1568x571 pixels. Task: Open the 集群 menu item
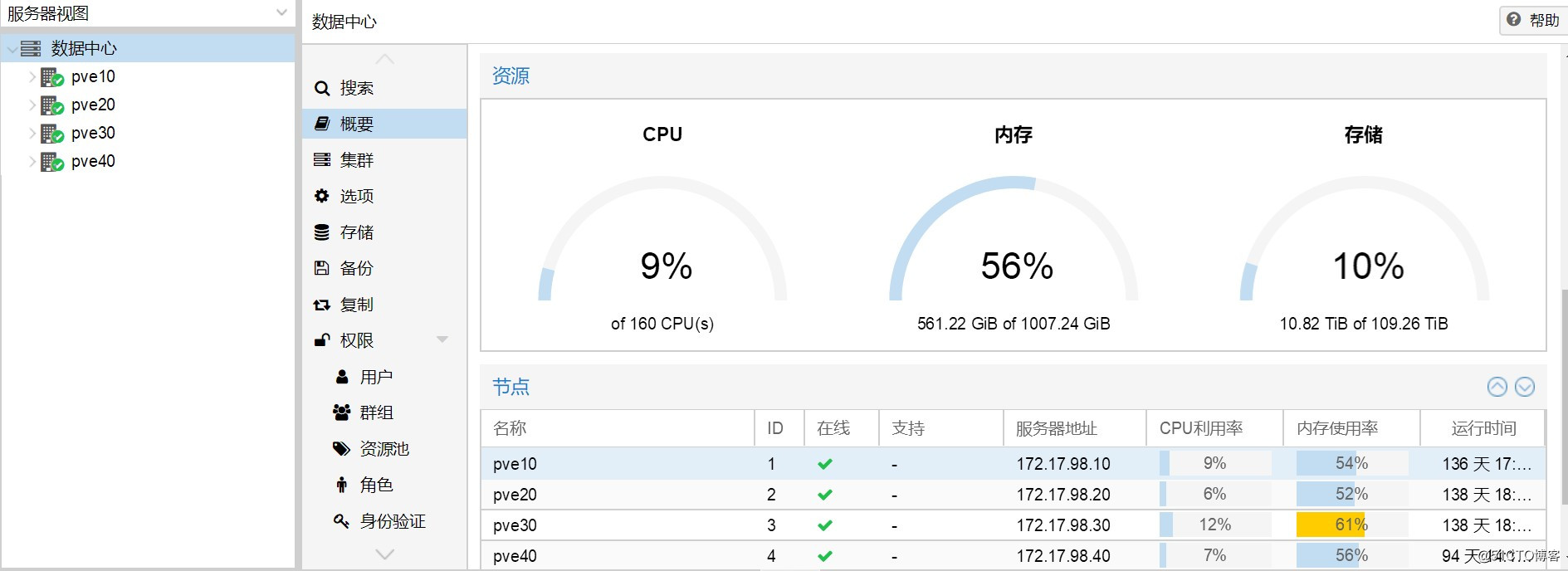coord(385,159)
